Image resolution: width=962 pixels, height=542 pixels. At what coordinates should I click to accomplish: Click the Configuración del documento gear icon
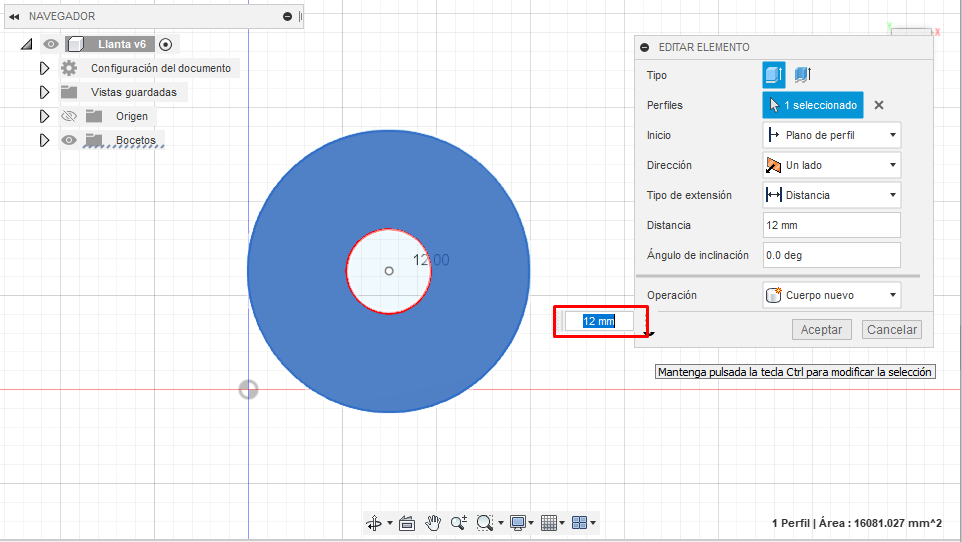pos(69,68)
